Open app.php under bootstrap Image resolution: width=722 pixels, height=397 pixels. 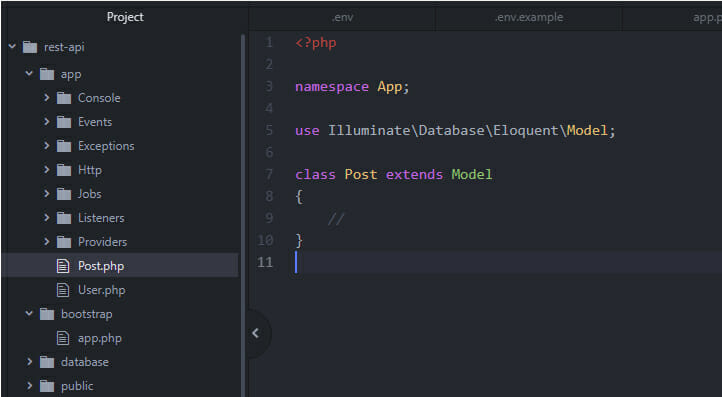[x=99, y=339]
